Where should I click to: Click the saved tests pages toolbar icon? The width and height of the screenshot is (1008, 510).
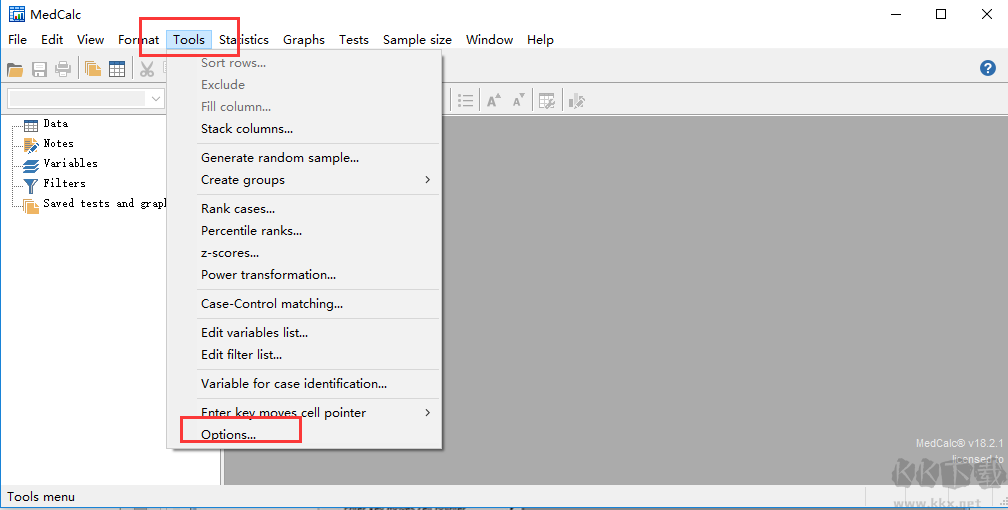(x=93, y=69)
